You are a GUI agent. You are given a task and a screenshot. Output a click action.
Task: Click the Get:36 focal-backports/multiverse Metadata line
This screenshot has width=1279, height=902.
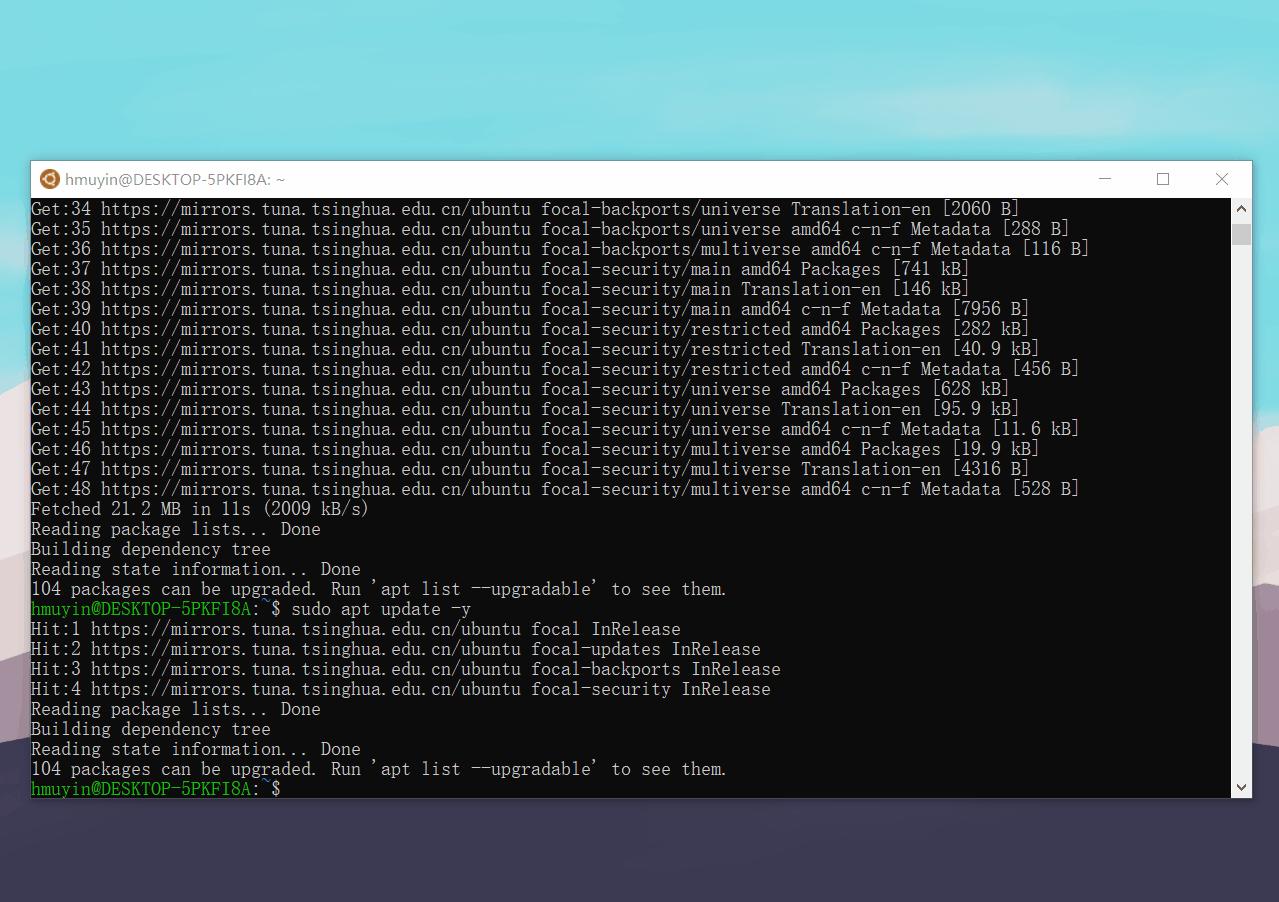560,249
